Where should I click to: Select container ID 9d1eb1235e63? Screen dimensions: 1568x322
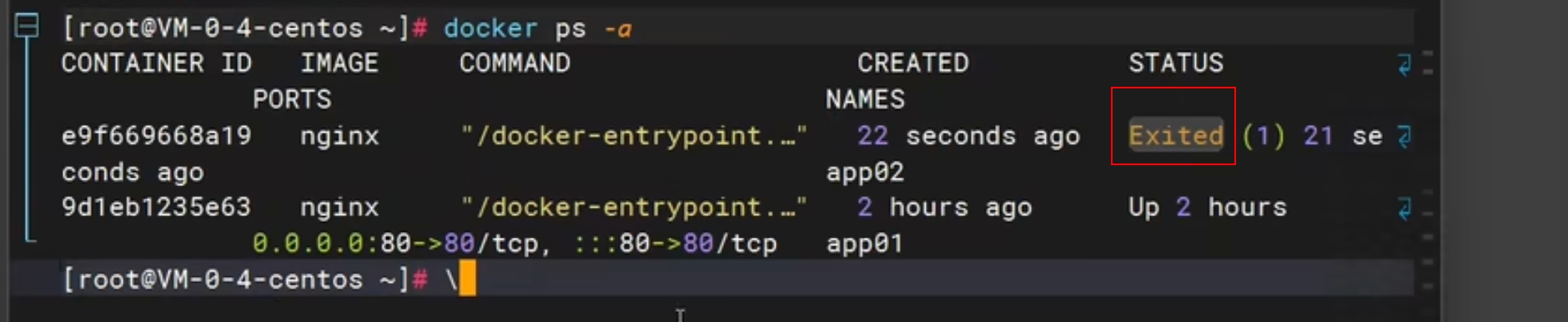click(156, 207)
